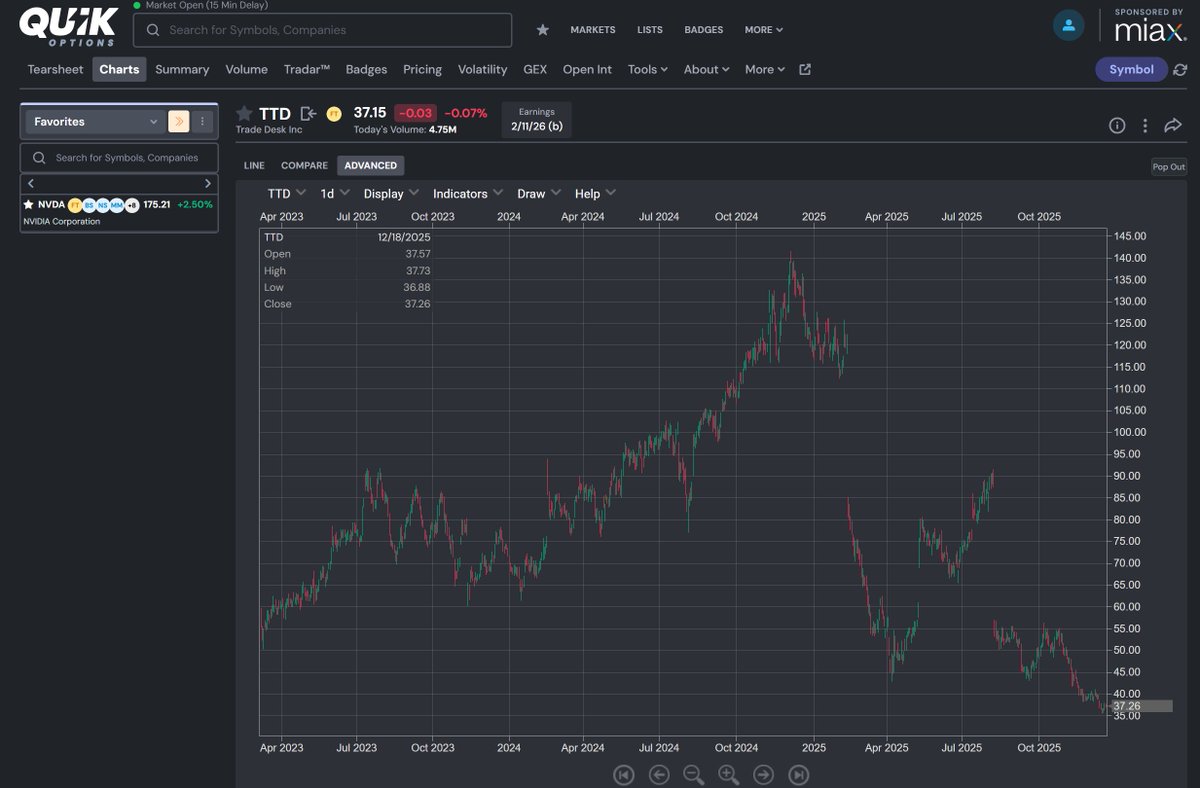Zoom in the chart with plus magnifier
1200x788 pixels.
pos(728,774)
